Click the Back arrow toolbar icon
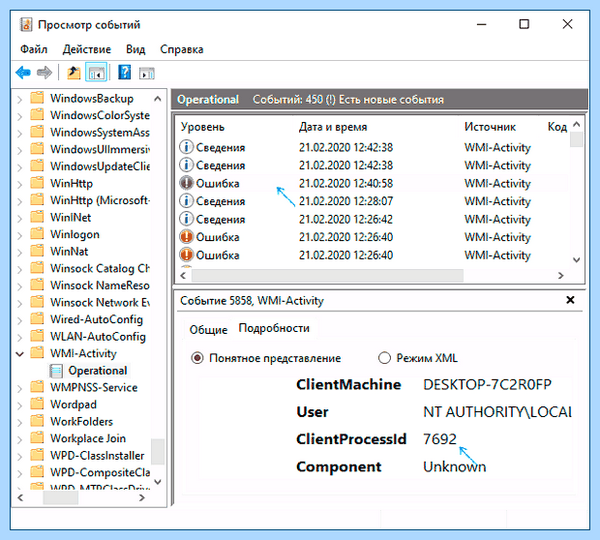Viewport: 600px width, 540px height. pos(23,72)
